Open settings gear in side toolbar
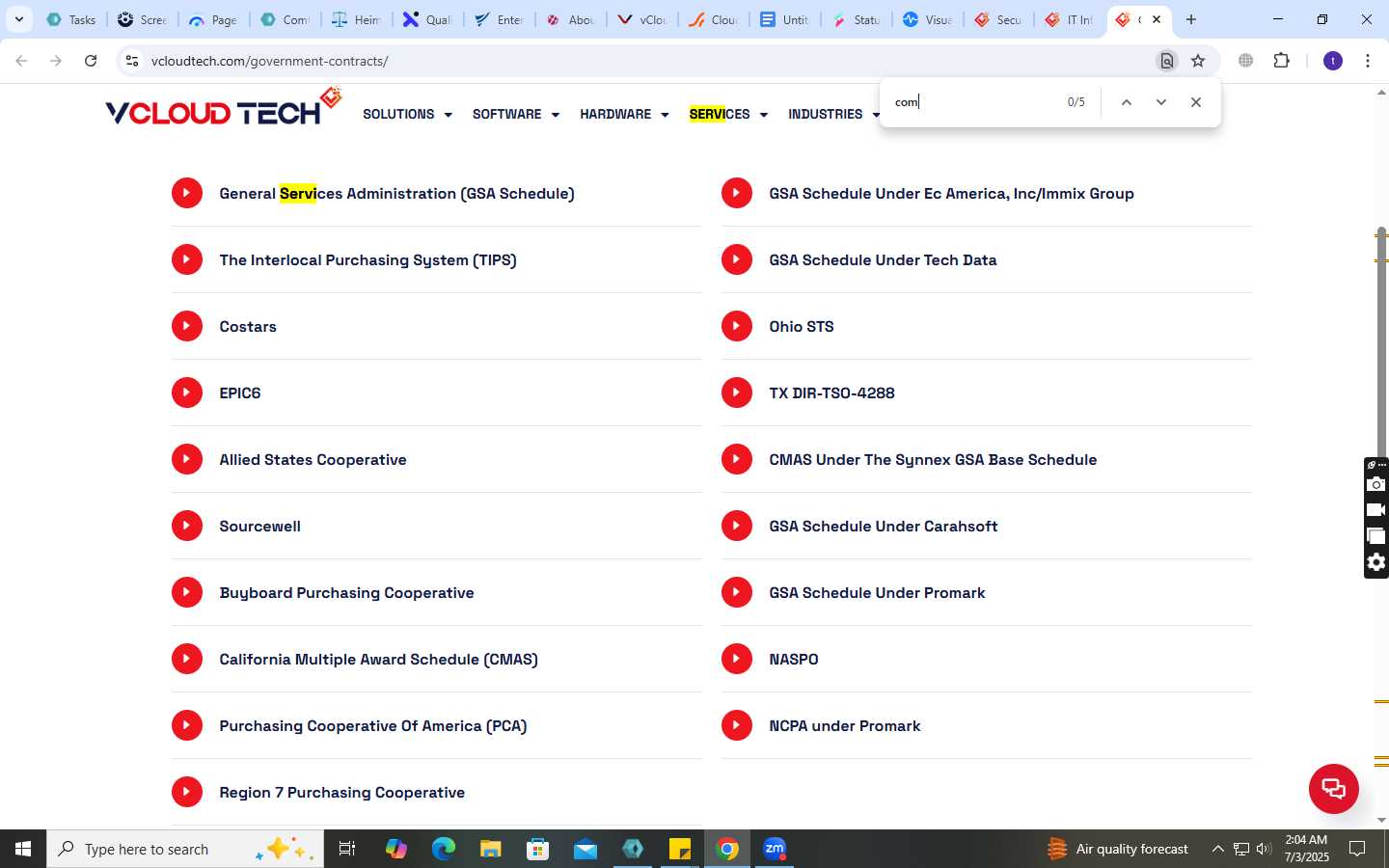This screenshot has width=1389, height=868. [x=1376, y=562]
